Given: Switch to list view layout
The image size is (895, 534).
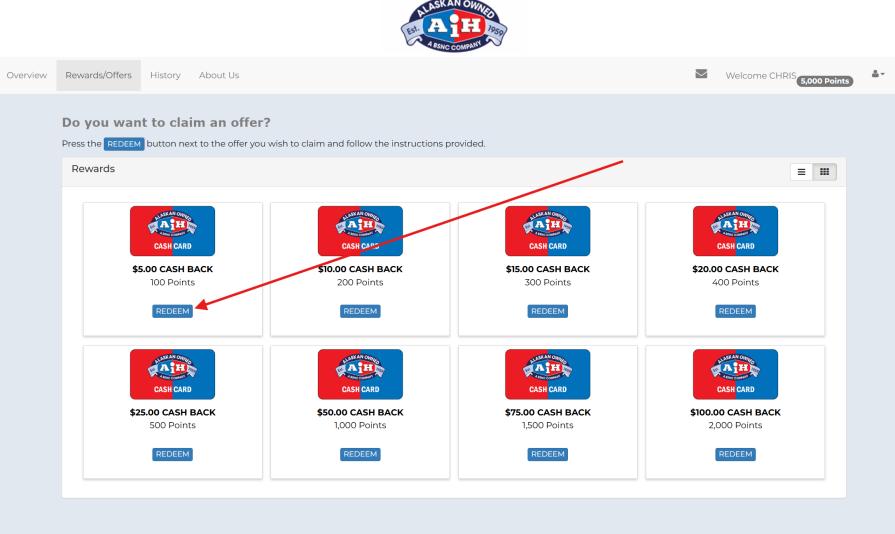Looking at the screenshot, I should click(x=801, y=172).
